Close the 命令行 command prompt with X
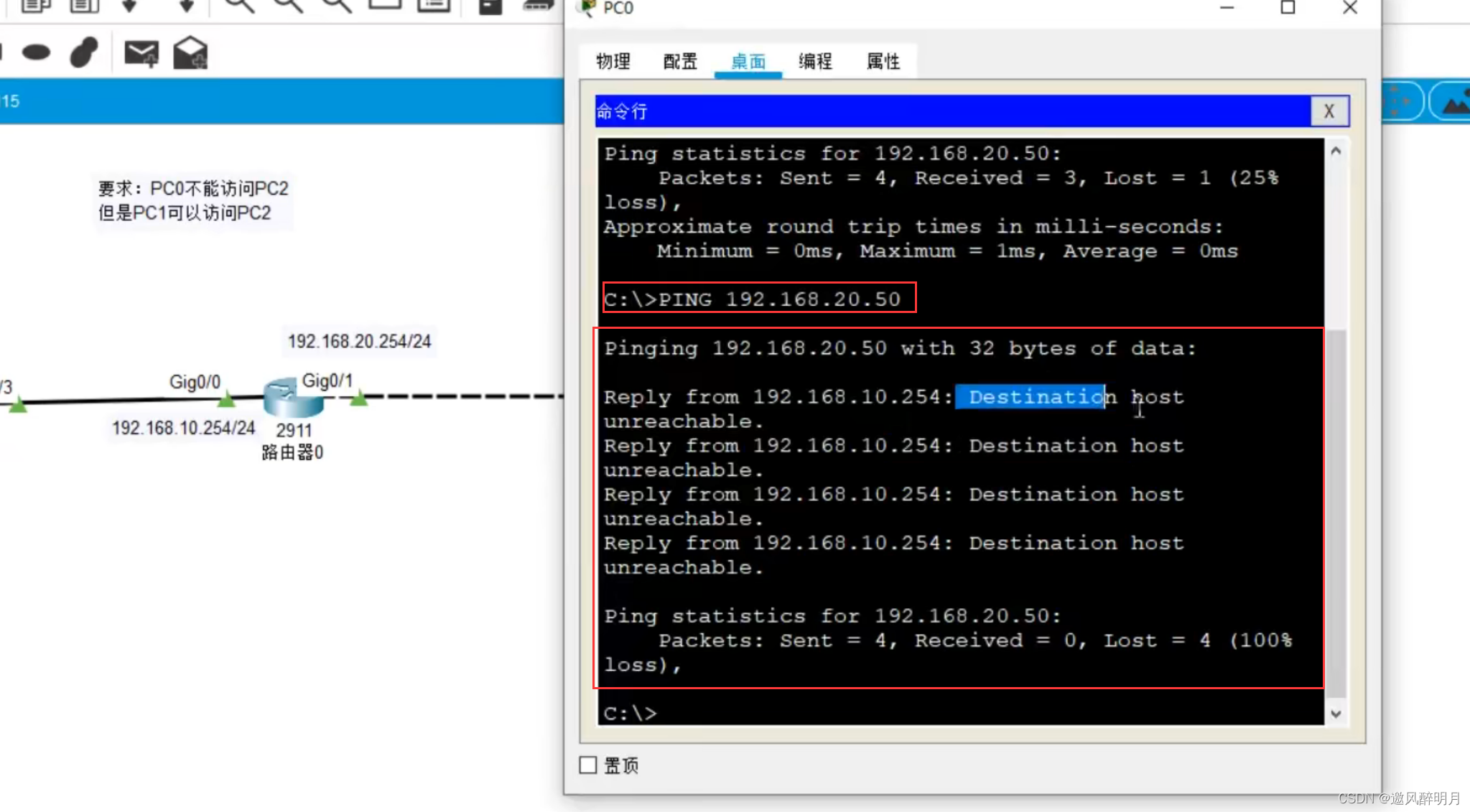Image resolution: width=1470 pixels, height=812 pixels. 1329,111
